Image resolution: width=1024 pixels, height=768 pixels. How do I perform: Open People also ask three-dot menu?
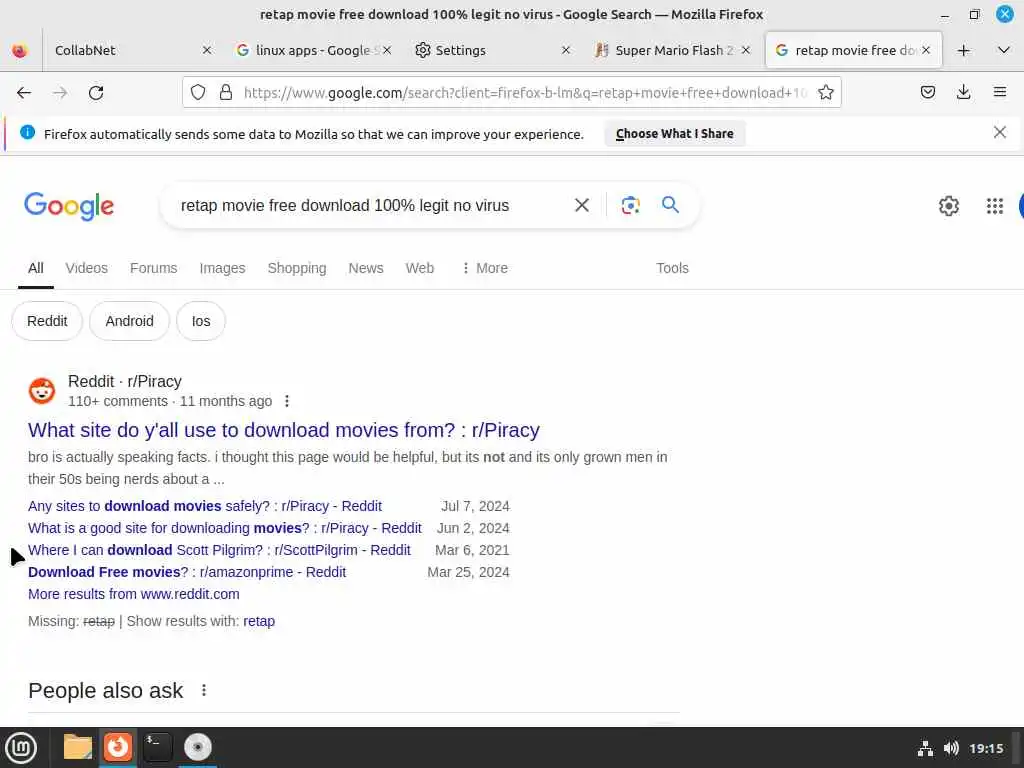pos(204,690)
